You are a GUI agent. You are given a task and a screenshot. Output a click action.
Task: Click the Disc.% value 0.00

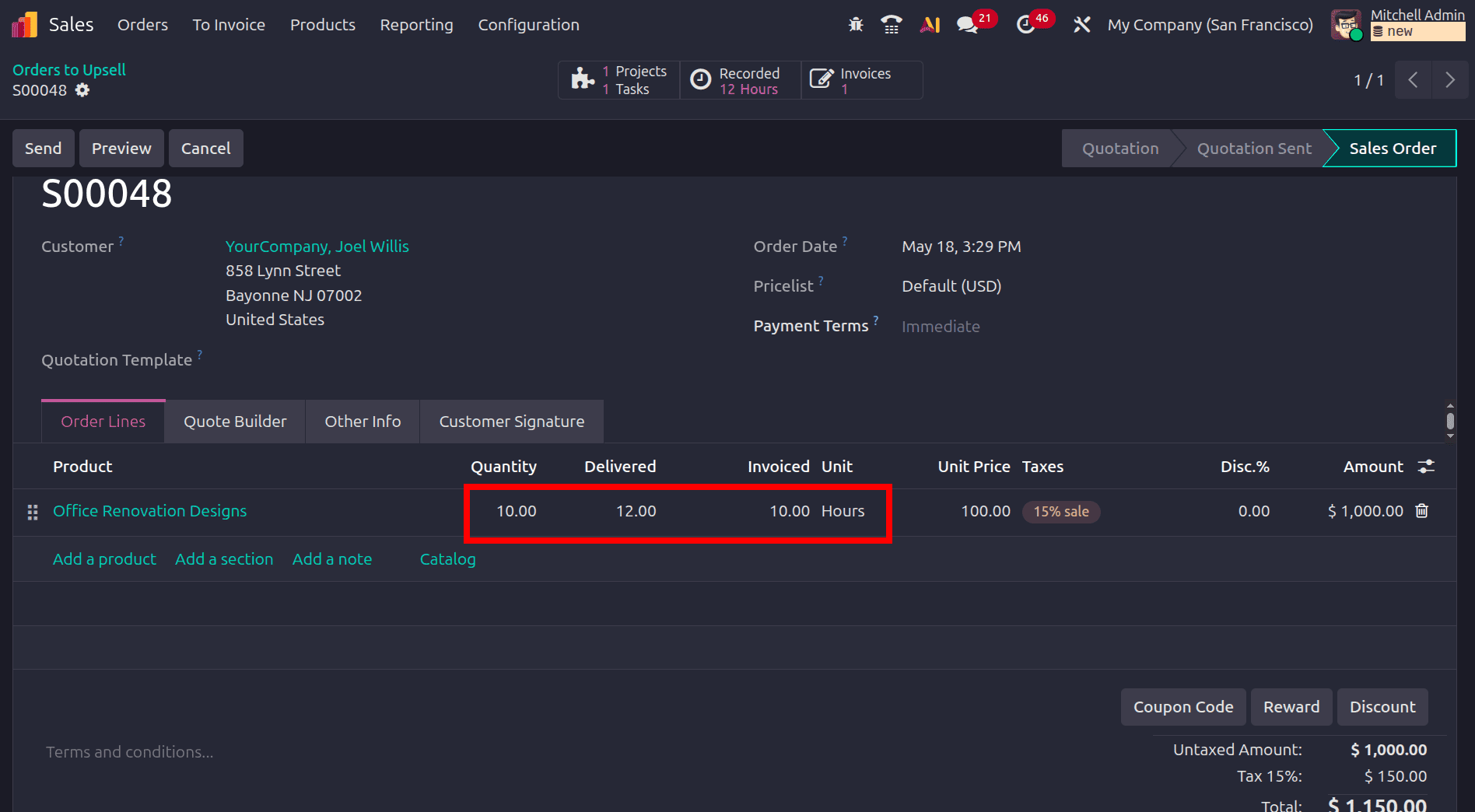pos(1254,511)
